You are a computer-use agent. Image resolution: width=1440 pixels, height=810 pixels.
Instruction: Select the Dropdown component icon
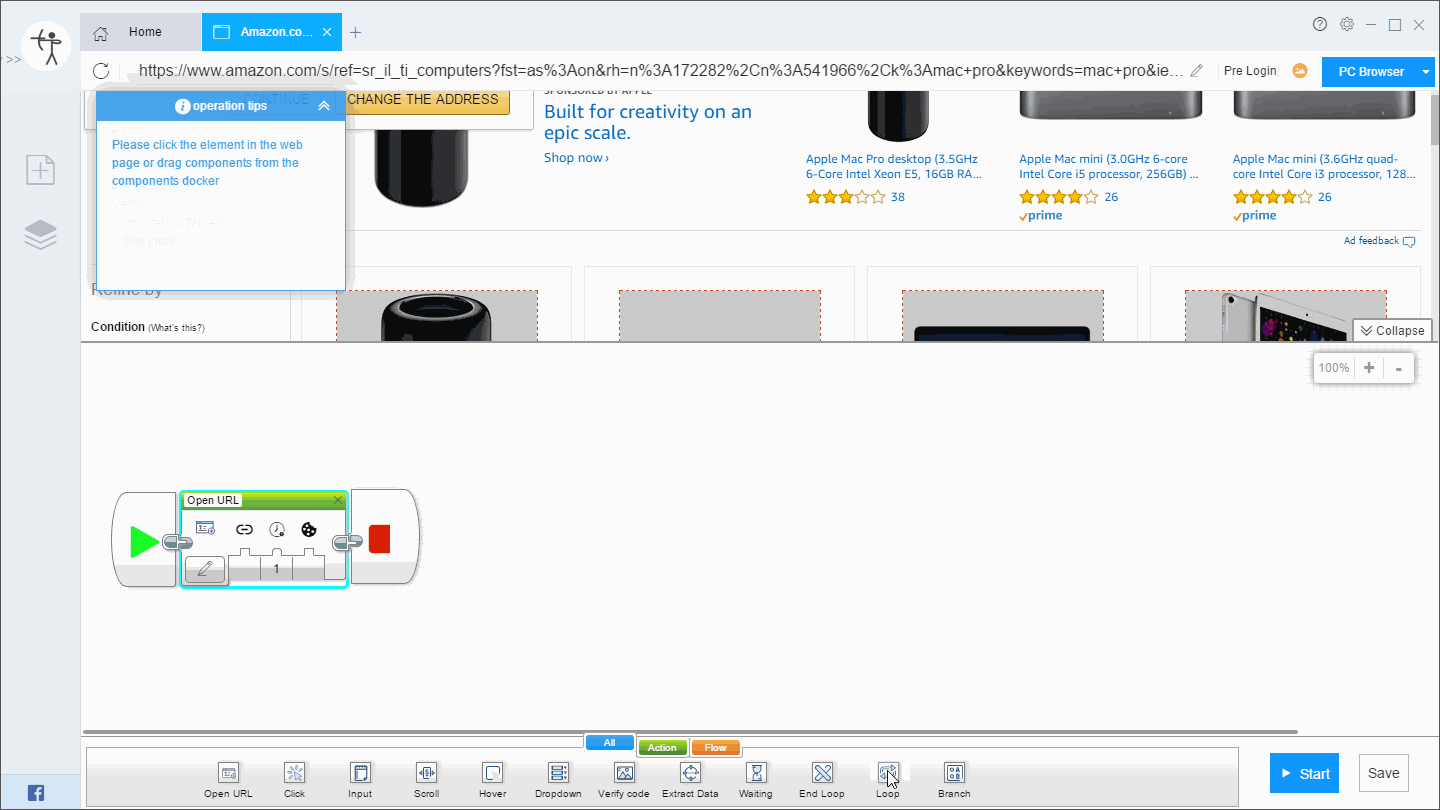coord(558,773)
